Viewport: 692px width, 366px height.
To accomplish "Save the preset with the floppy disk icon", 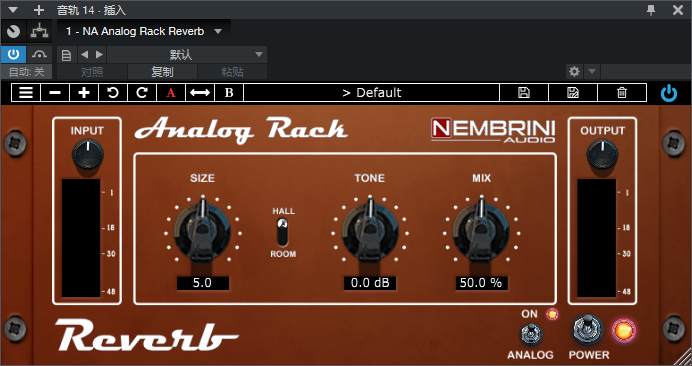I will point(524,93).
